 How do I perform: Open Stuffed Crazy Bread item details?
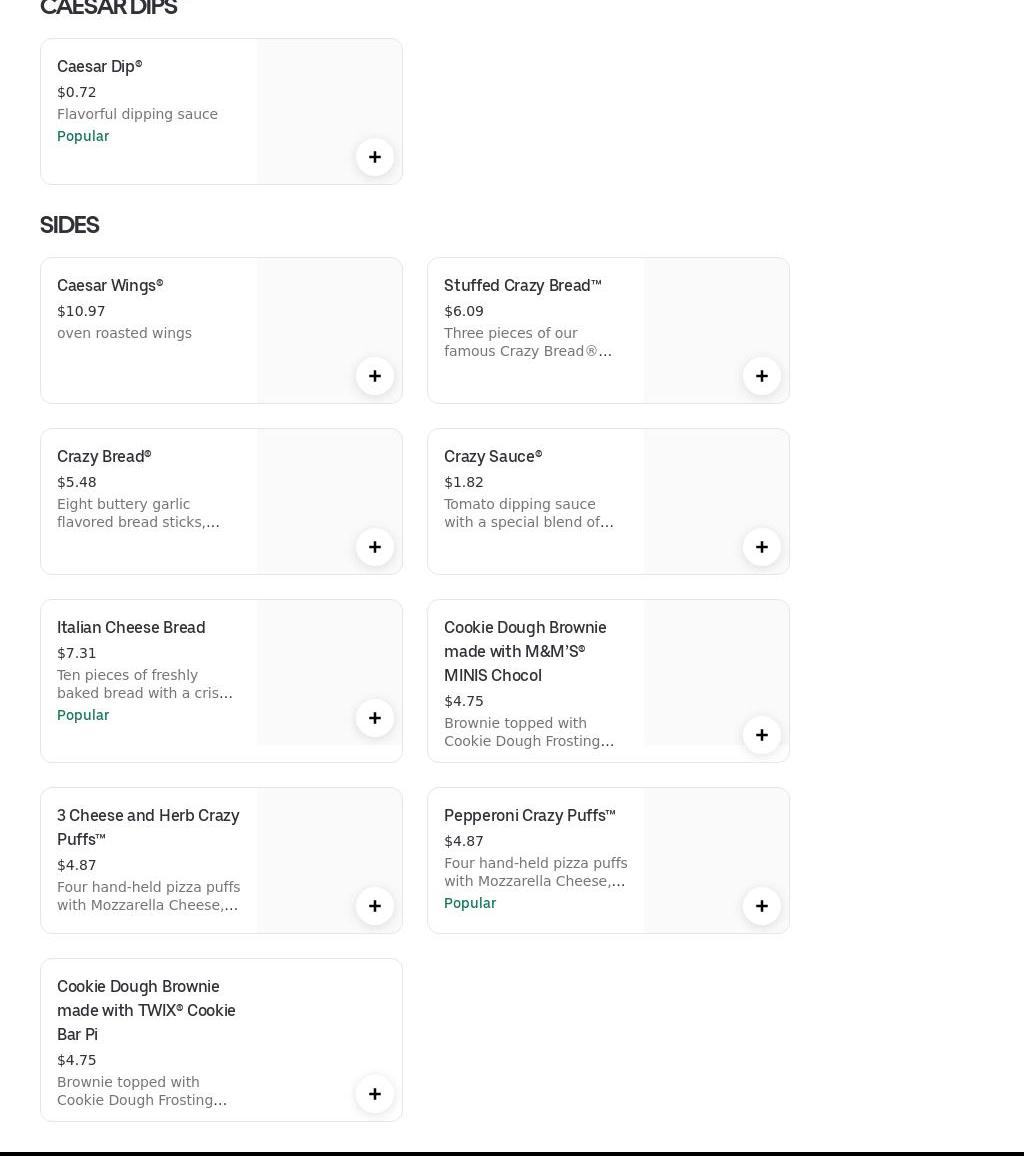(522, 285)
